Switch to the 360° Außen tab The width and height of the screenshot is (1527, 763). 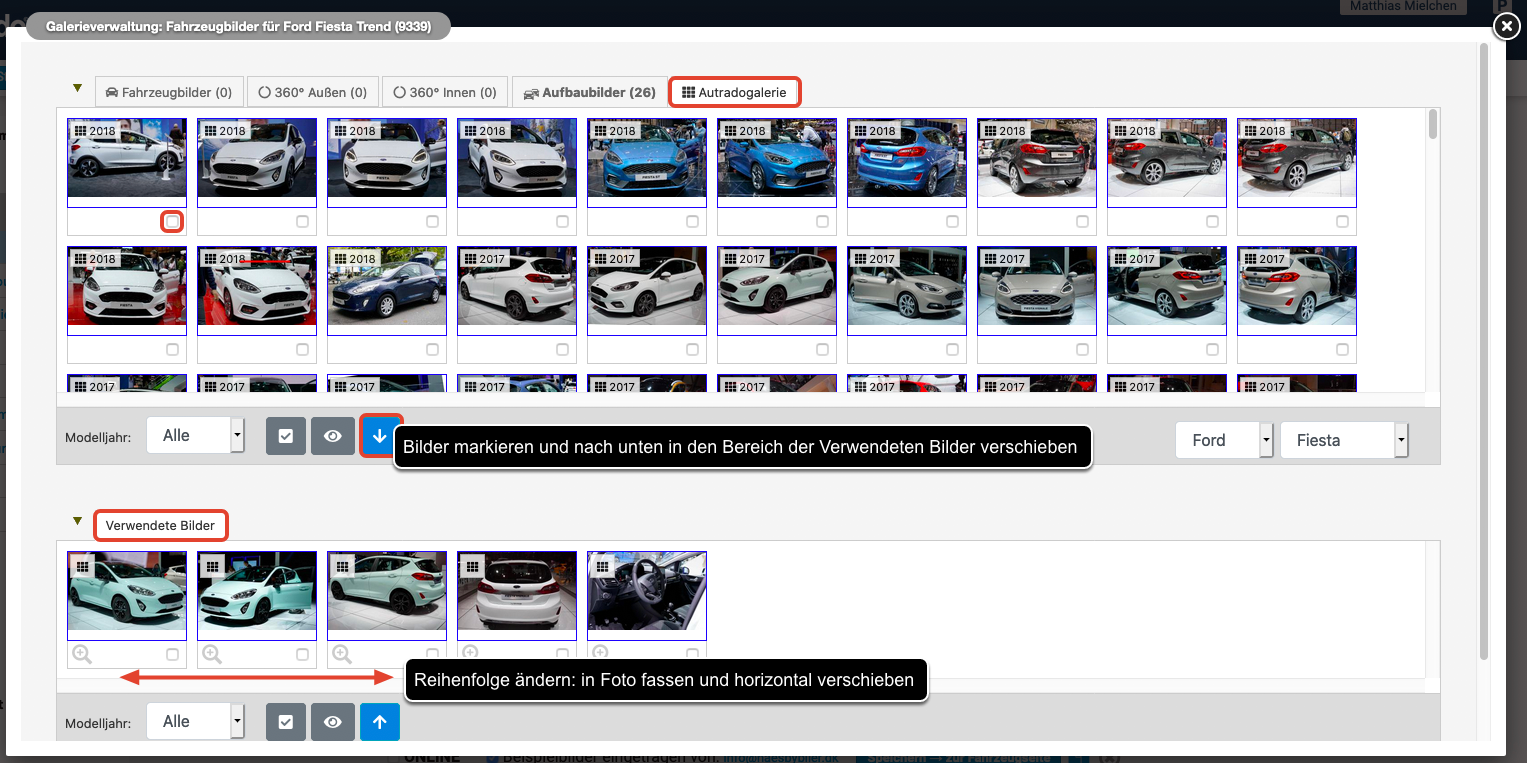312,92
